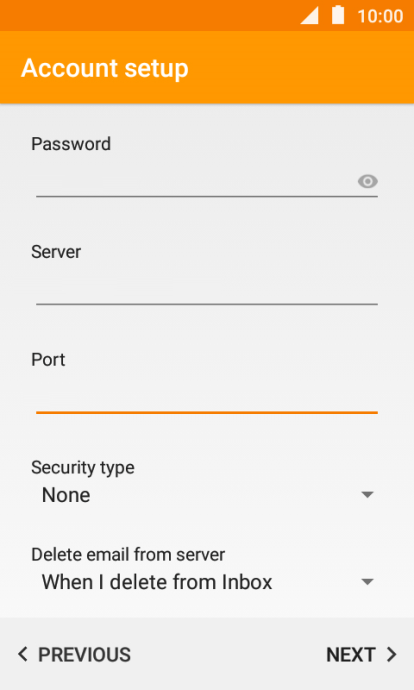Tap the Delete email from server label
Screen dimensions: 414x690
pyautogui.click(x=128, y=554)
